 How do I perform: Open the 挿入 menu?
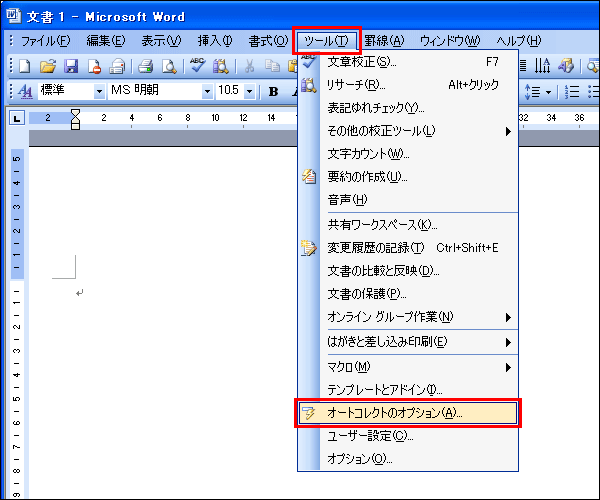[x=215, y=41]
